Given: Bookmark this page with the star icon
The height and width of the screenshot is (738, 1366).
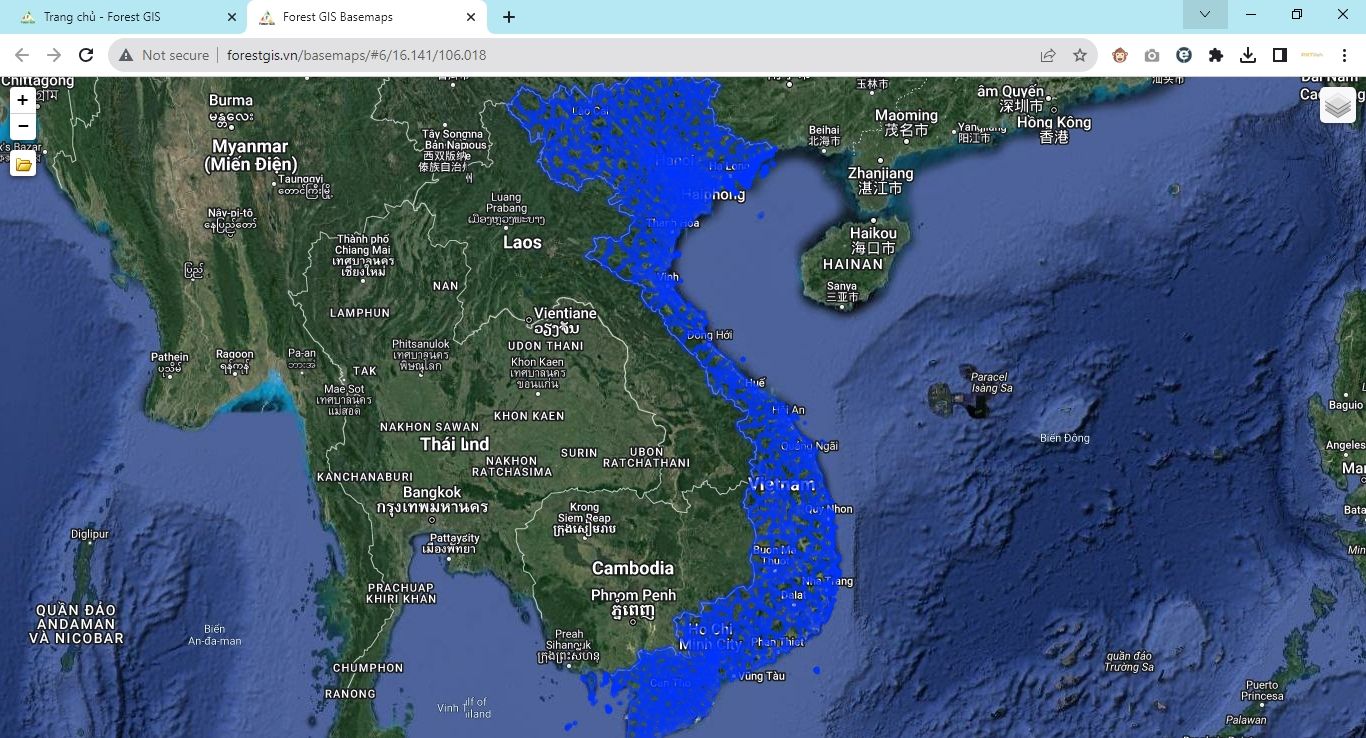Looking at the screenshot, I should pos(1080,55).
